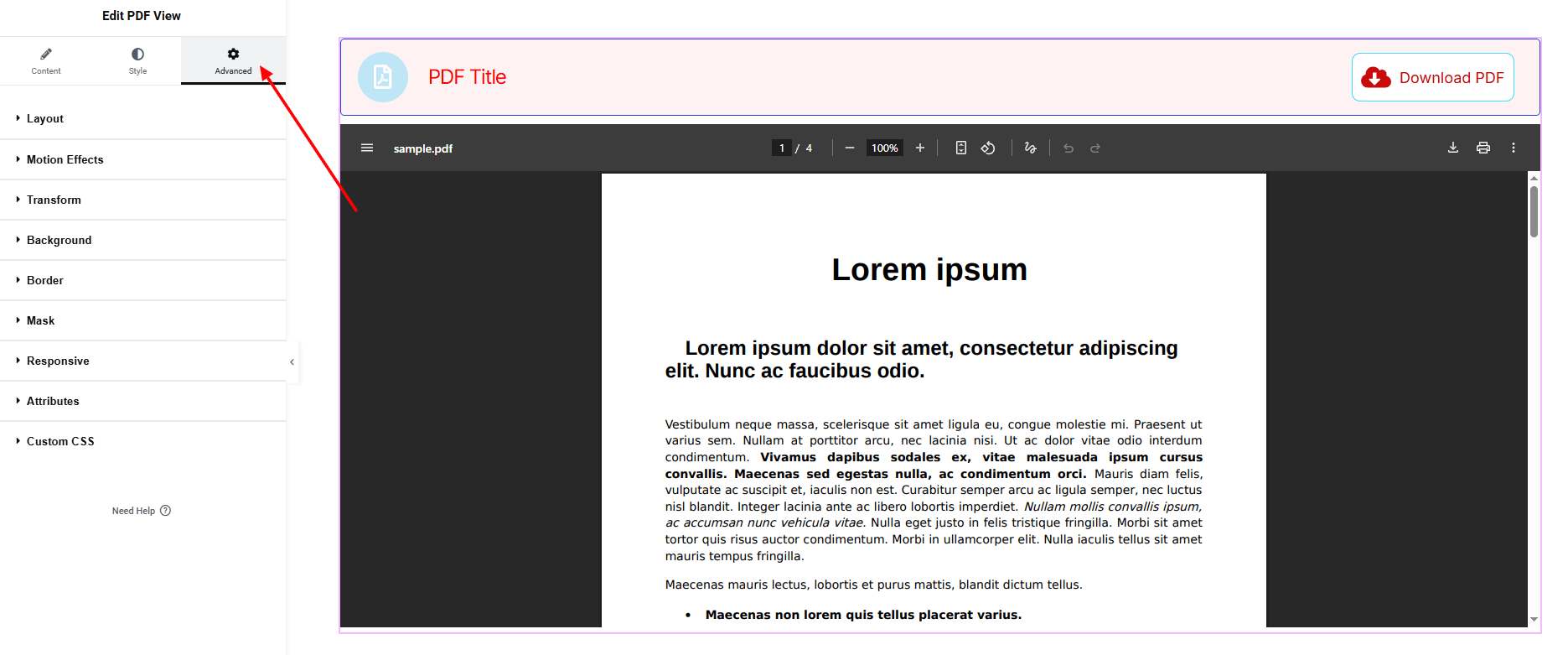
Task: Open the PDF viewer more actions menu
Action: 1514,148
